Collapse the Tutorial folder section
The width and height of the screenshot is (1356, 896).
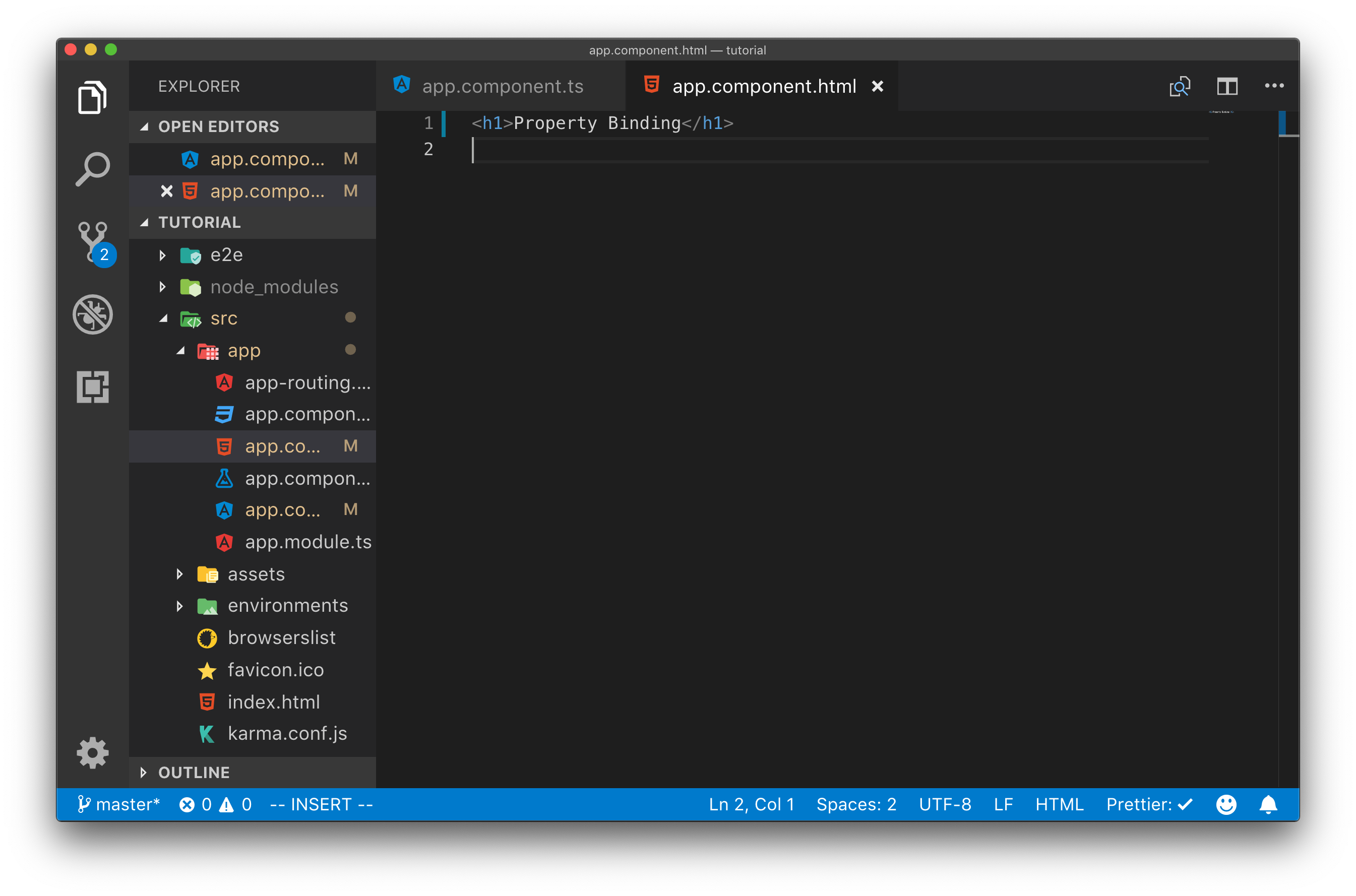[x=253, y=222]
